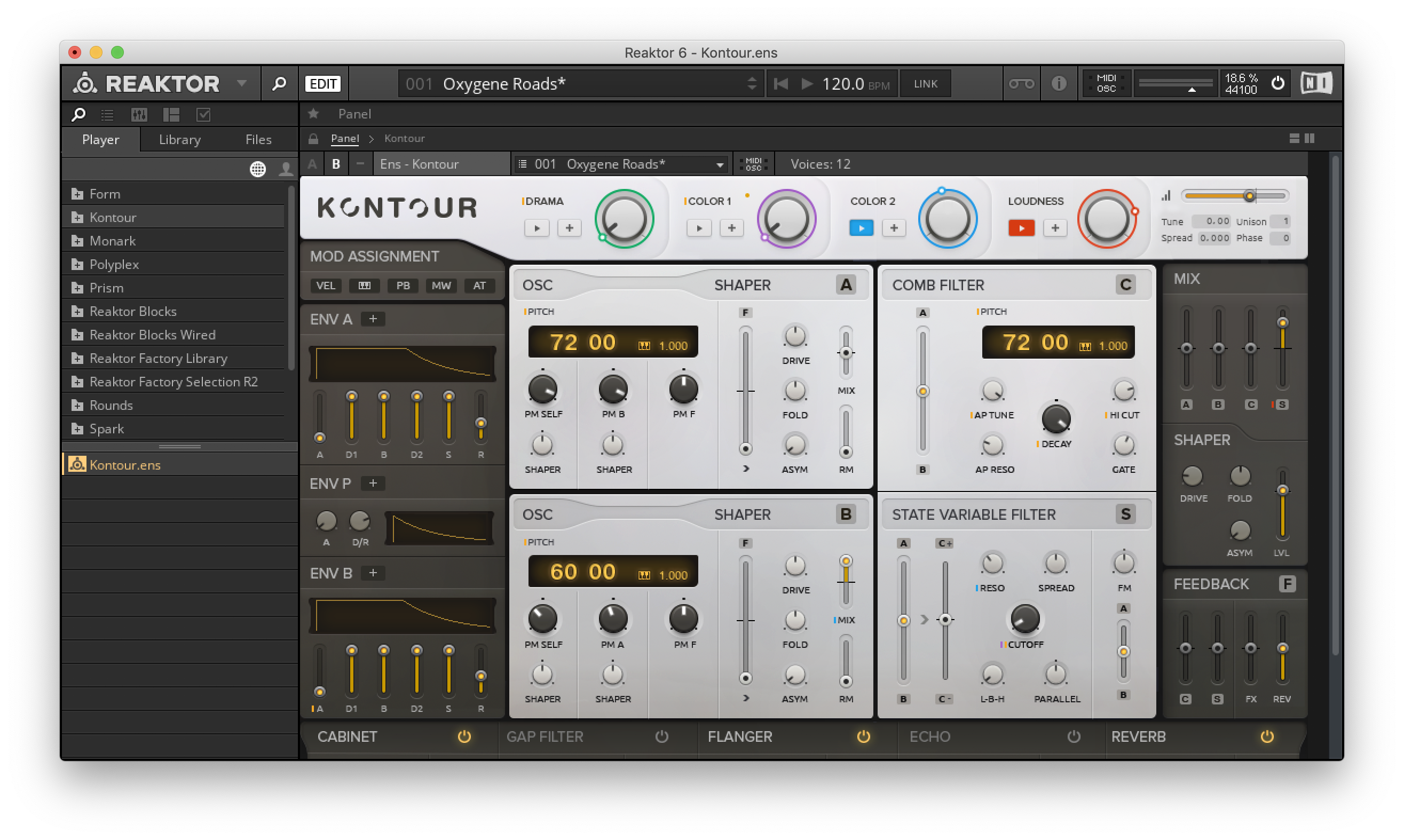
Task: Show the sidebar snapshots list icon
Action: coord(107,115)
